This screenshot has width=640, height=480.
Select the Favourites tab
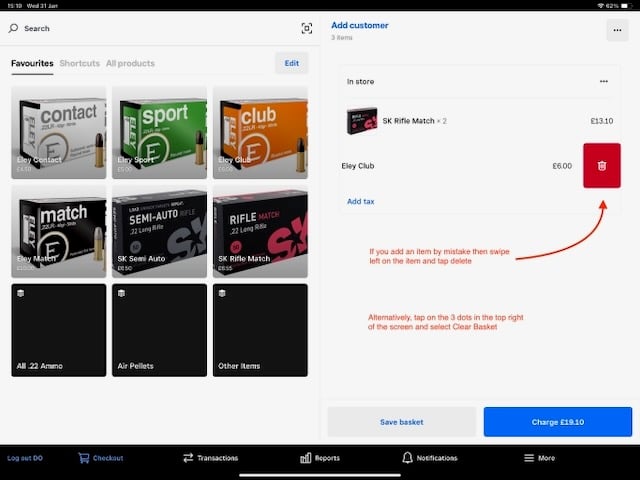pos(32,64)
